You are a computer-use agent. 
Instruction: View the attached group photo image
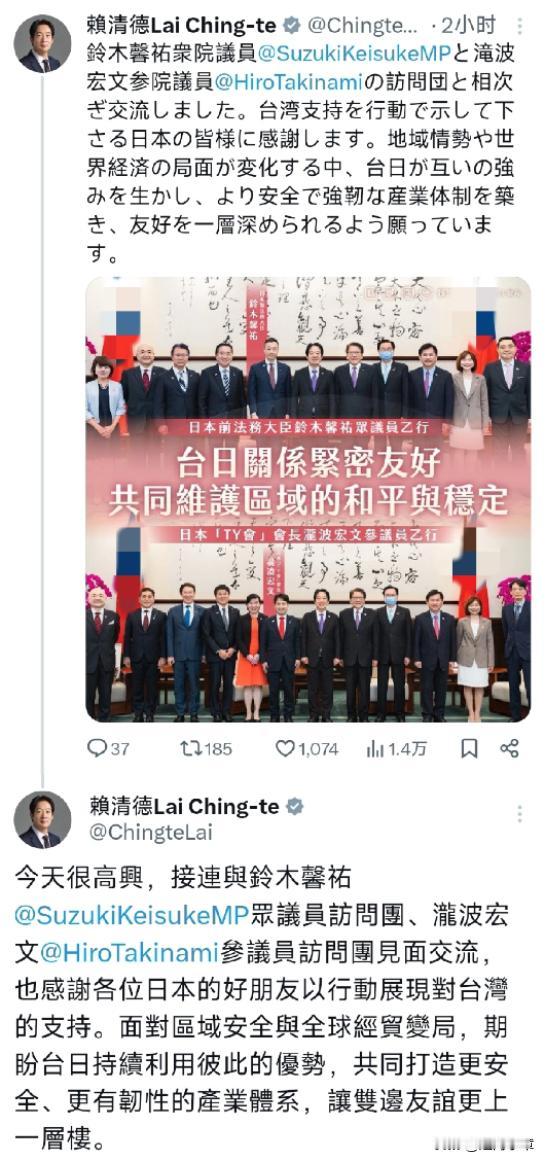(308, 499)
